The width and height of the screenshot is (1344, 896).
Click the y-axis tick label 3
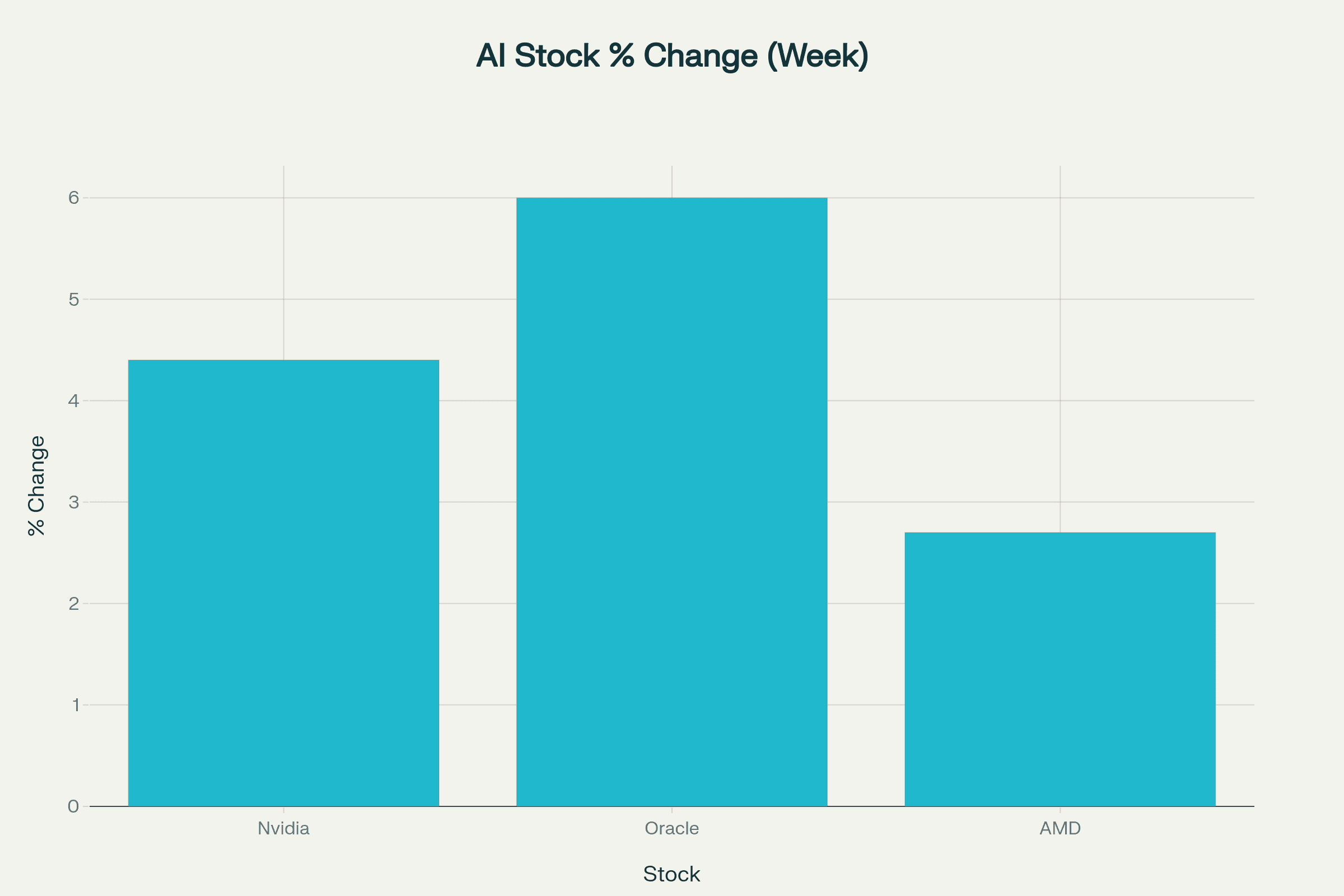pyautogui.click(x=74, y=502)
